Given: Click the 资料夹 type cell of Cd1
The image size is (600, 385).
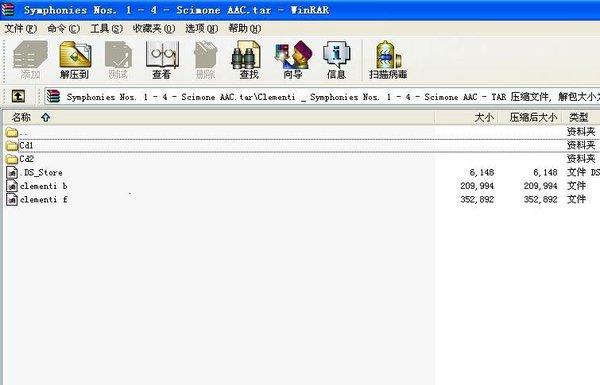Looking at the screenshot, I should coord(581,145).
